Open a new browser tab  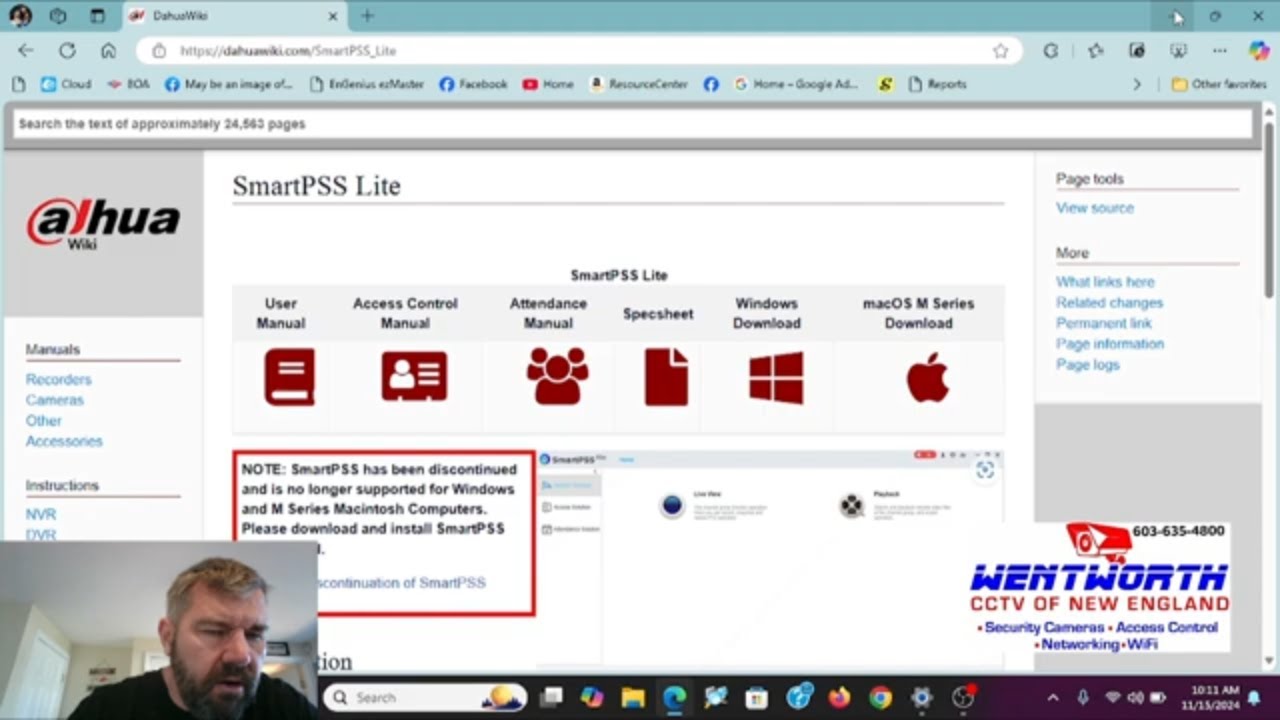pyautogui.click(x=367, y=16)
